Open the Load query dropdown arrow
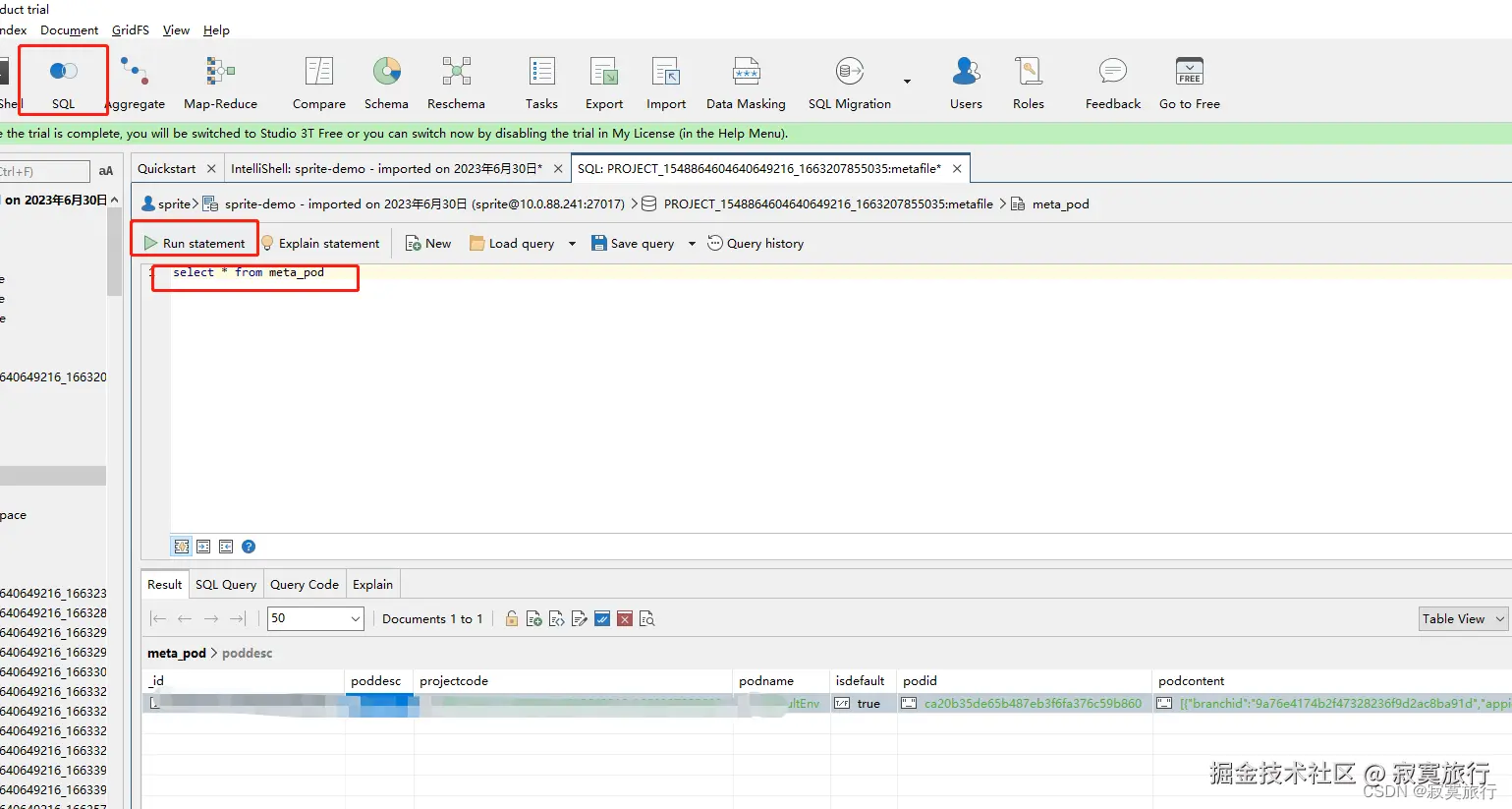Screen dimensions: 1512x809 (573, 243)
